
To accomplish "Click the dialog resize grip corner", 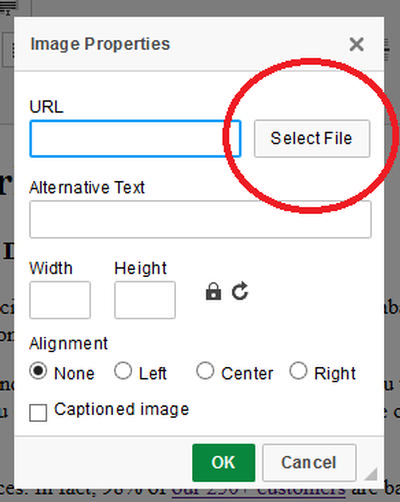I will tap(371, 474).
